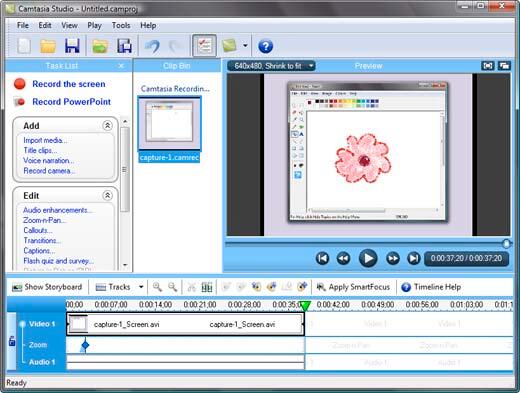Undo the last action in toolbar

152,46
